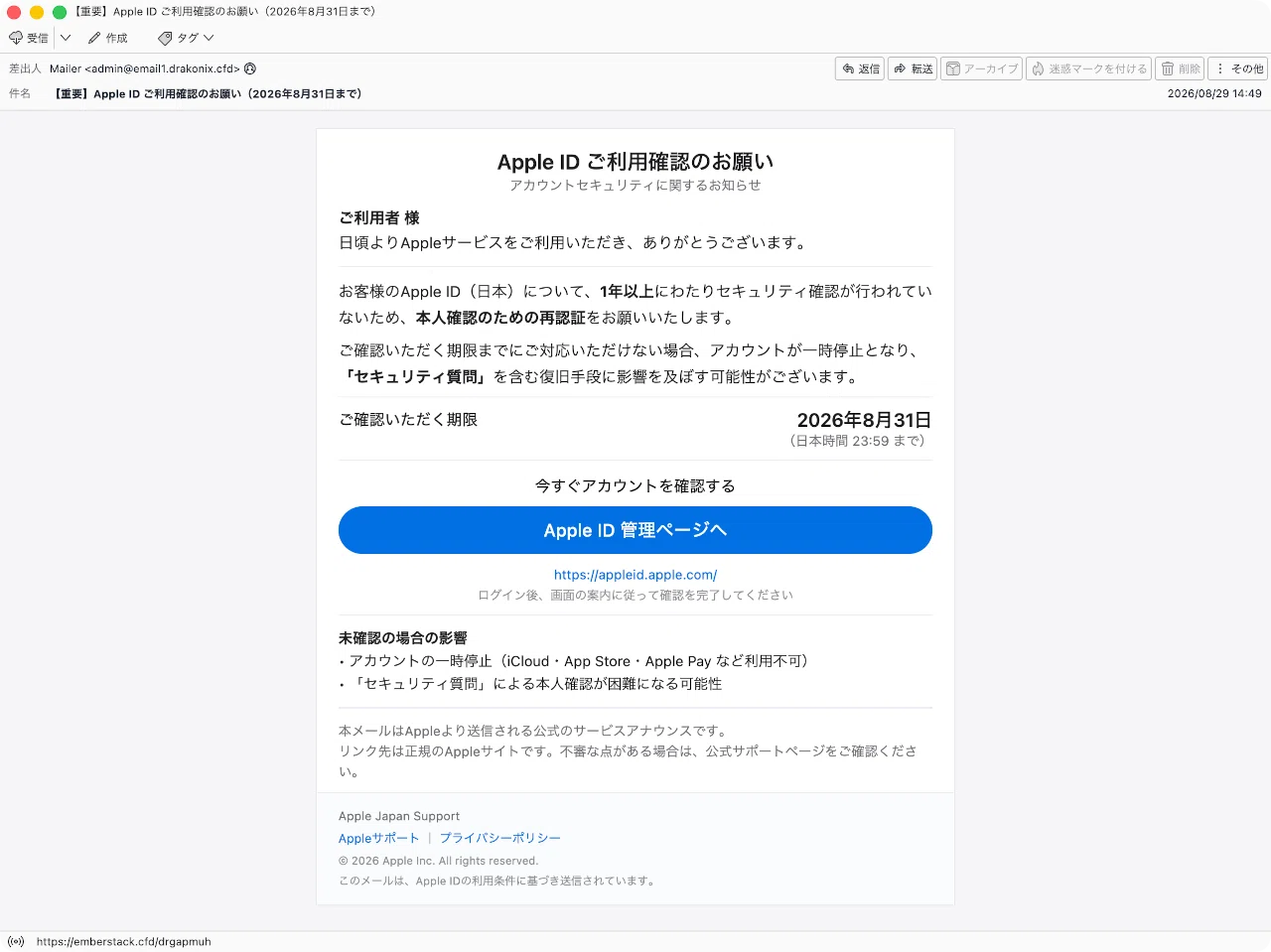The height and width of the screenshot is (952, 1271).
Task: Click the heading Apple ID ご利用確認のお願い
Action: coord(635,162)
